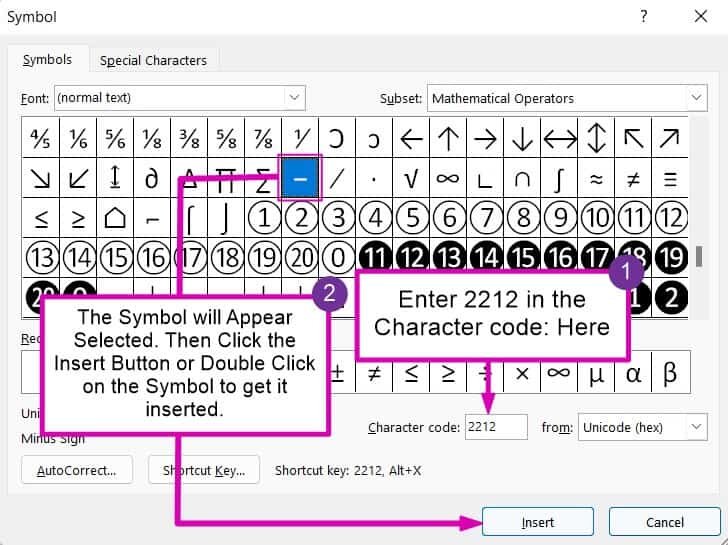Image resolution: width=728 pixels, height=545 pixels.
Task: Open the from Unicode (hex) dropdown
Action: (x=696, y=427)
